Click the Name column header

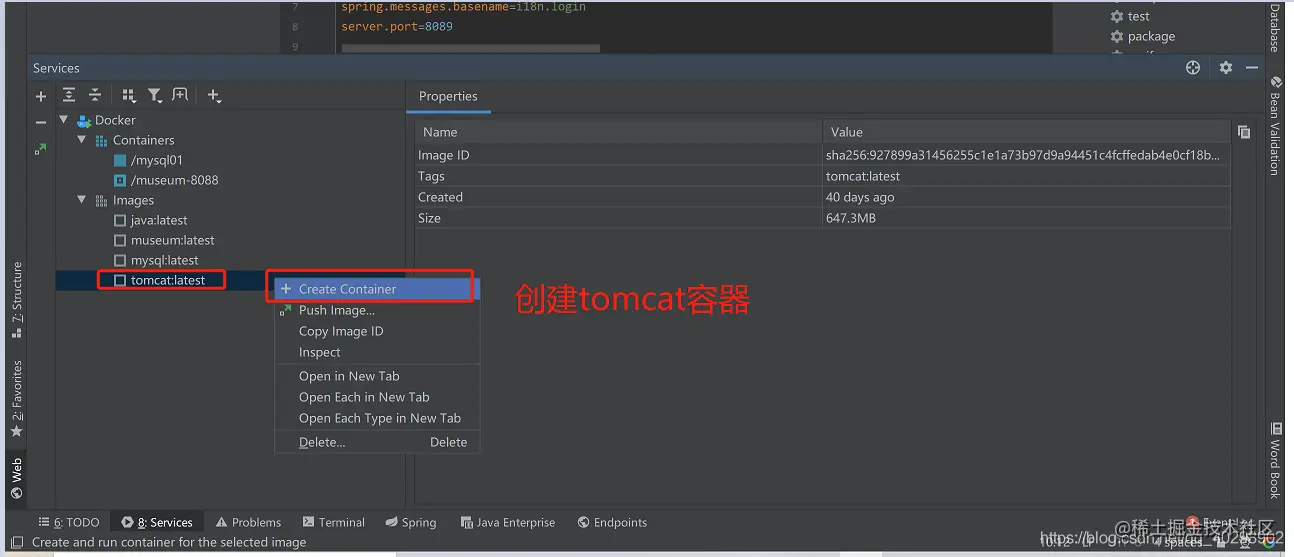[619, 132]
